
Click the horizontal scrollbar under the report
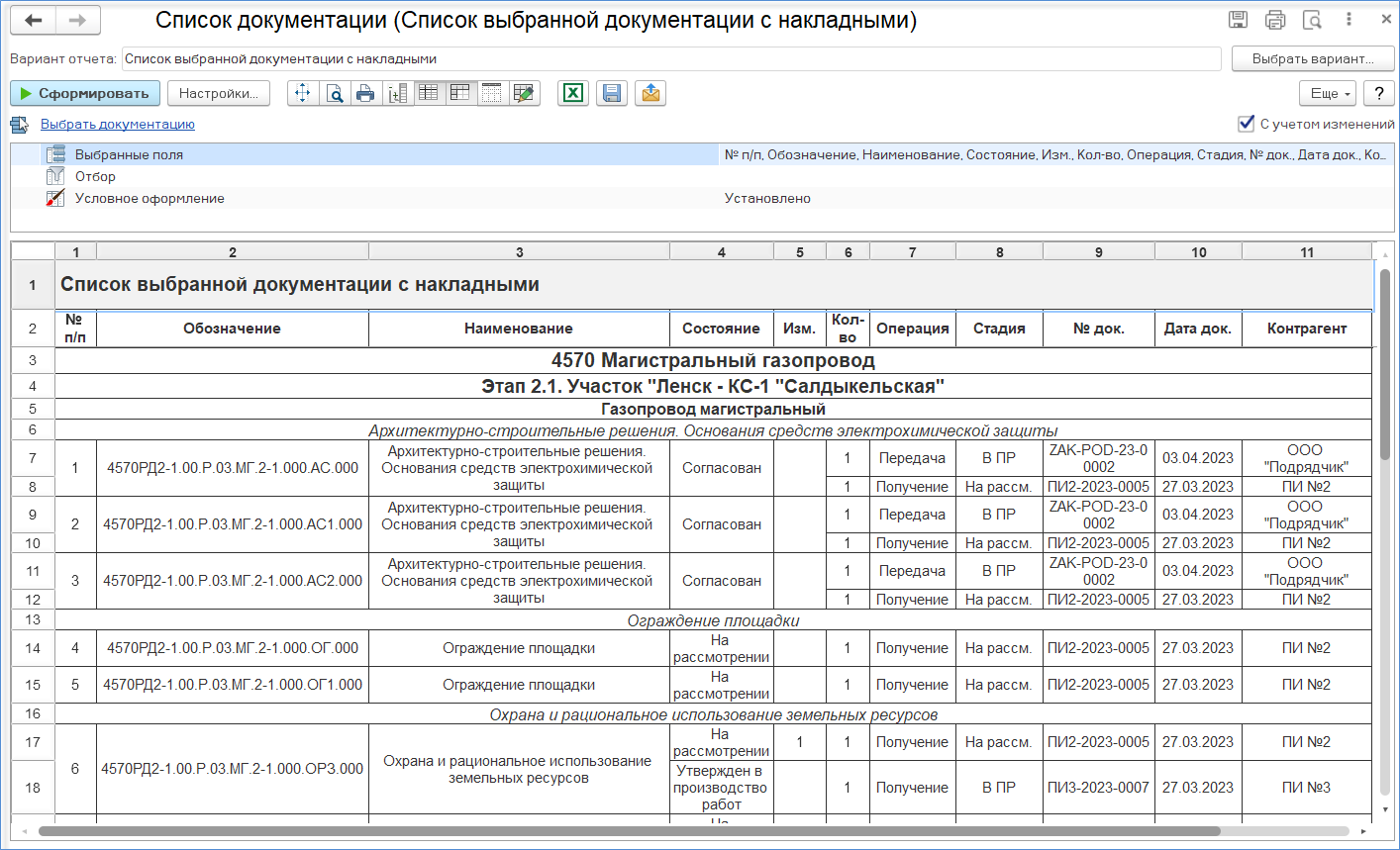coord(693,831)
